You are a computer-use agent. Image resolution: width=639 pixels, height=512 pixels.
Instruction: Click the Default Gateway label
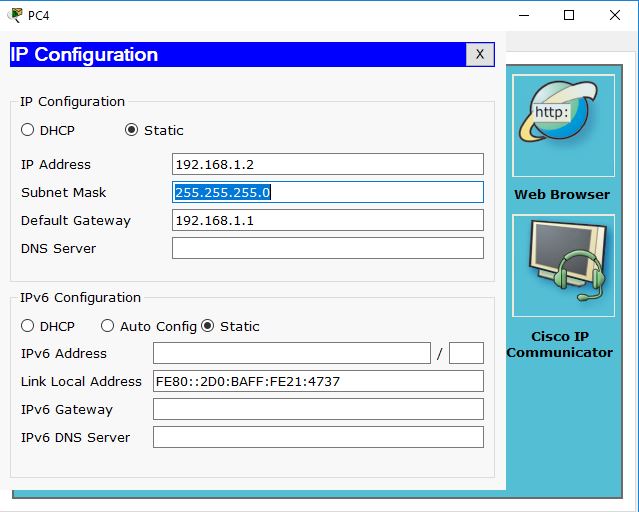point(76,221)
